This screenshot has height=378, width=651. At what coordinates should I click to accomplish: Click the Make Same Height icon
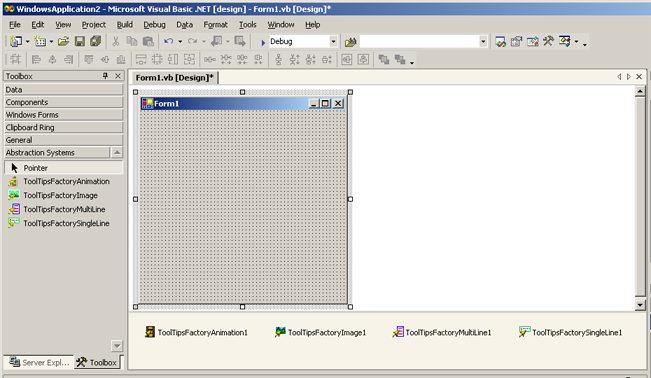(x=173, y=60)
